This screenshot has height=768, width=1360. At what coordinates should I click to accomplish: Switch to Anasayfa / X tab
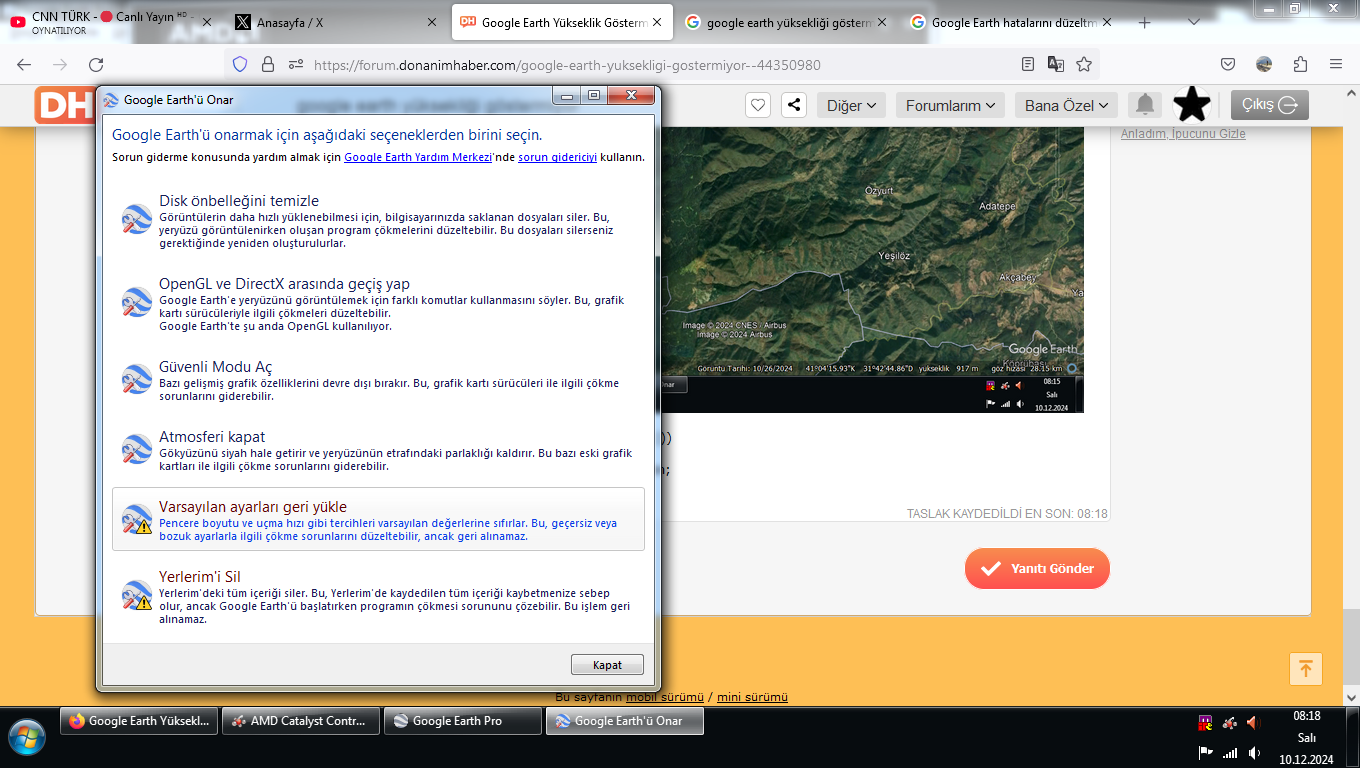(335, 22)
